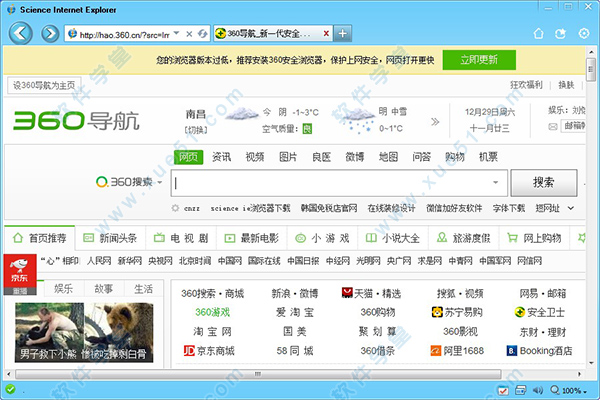Open 最新电影 category tab

(x=252, y=238)
